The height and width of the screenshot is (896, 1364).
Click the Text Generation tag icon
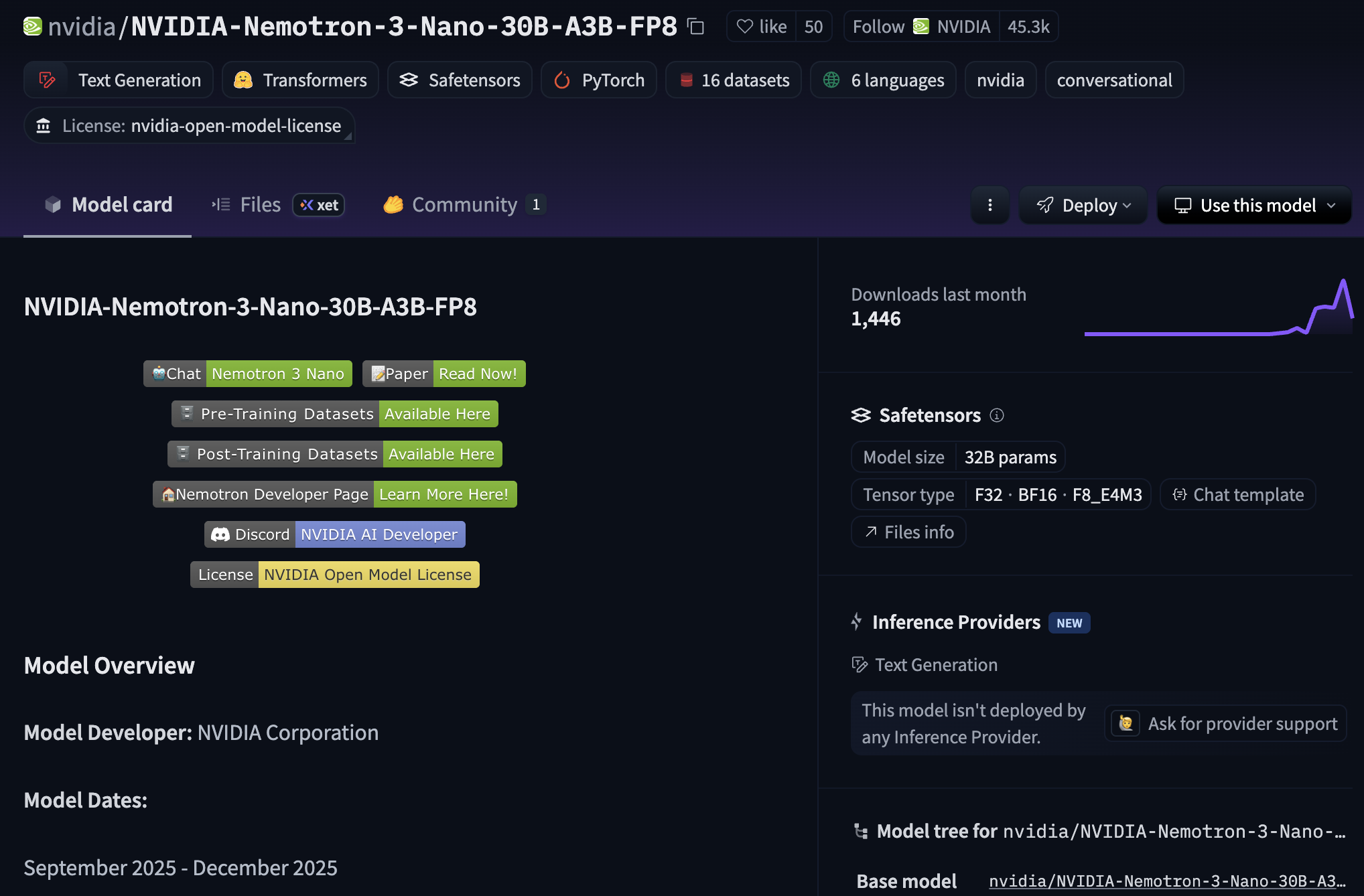click(x=47, y=80)
